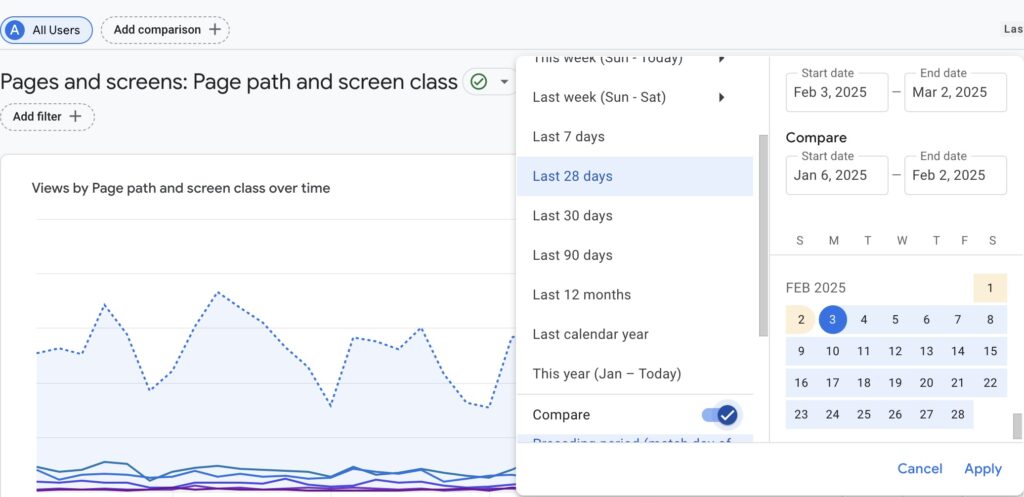Select February 28 in the calendar
This screenshot has height=497, width=1024.
958,415
